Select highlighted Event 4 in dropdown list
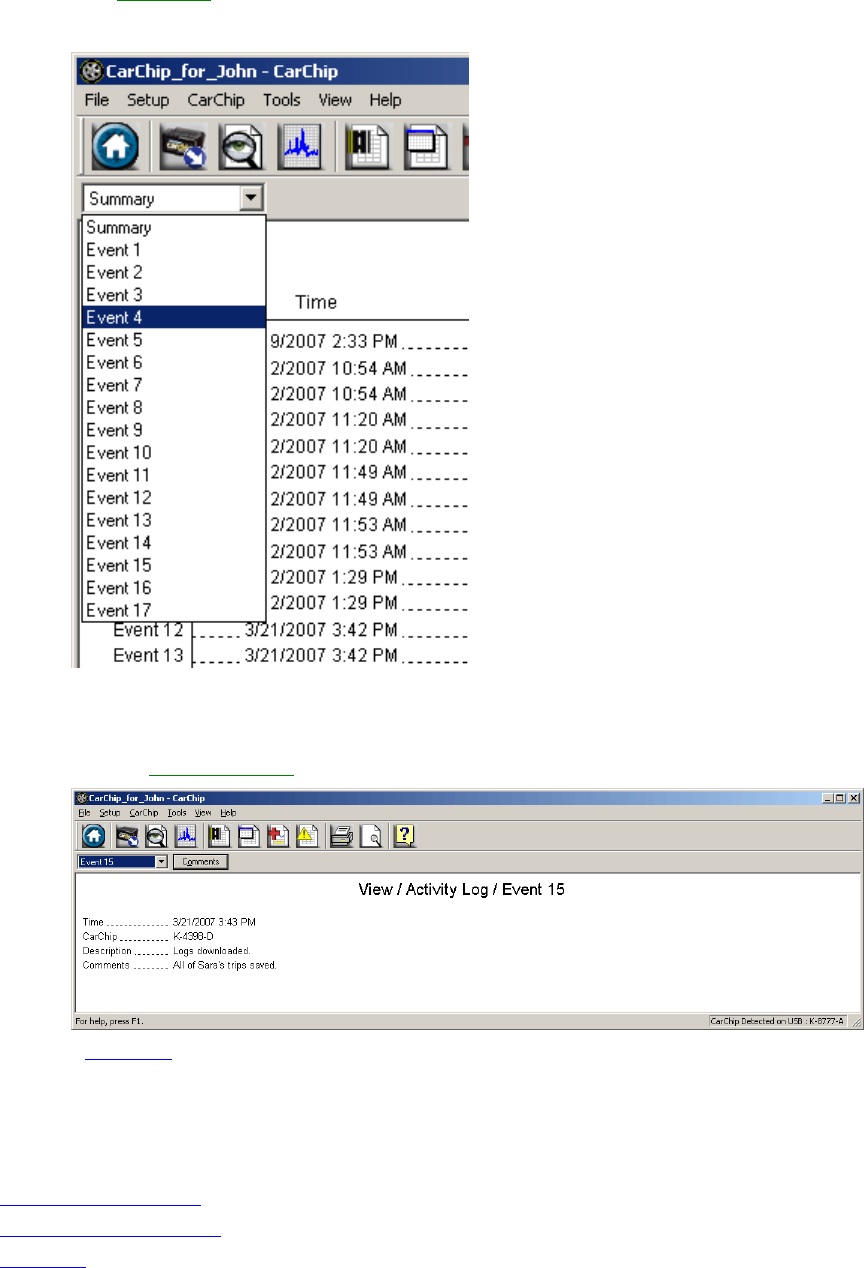This screenshot has width=864, height=1268. 174,317
